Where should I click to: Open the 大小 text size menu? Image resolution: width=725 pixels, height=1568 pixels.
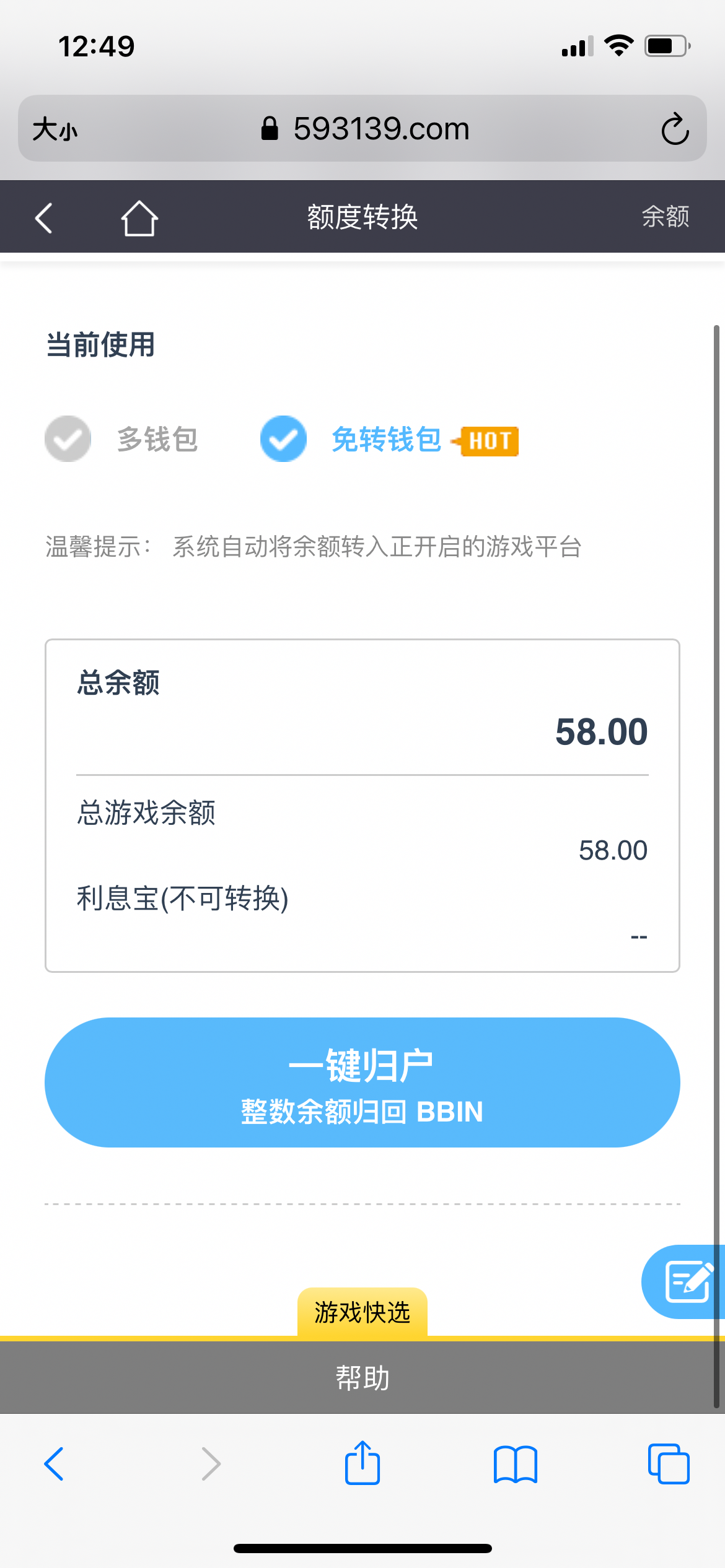coord(55,130)
